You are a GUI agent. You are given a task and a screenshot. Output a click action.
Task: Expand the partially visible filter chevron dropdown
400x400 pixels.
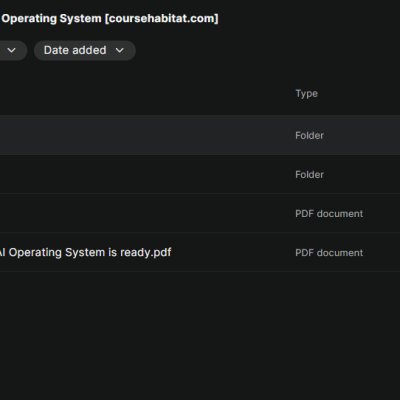[12, 50]
